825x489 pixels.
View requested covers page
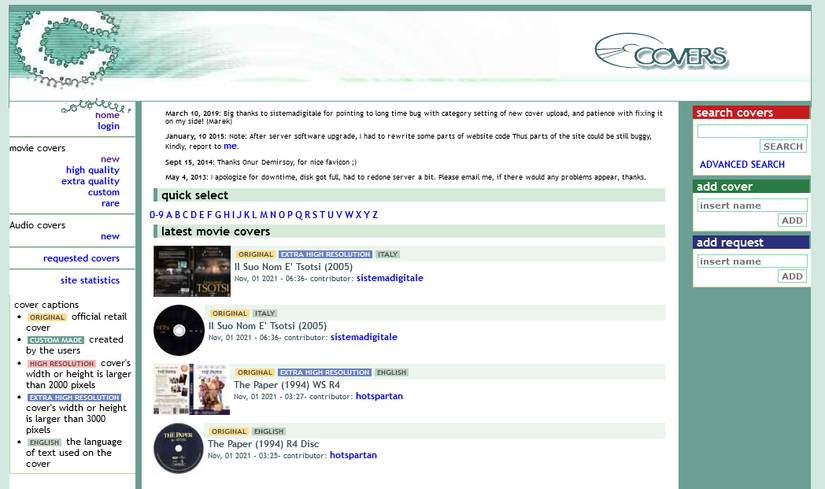coord(82,258)
